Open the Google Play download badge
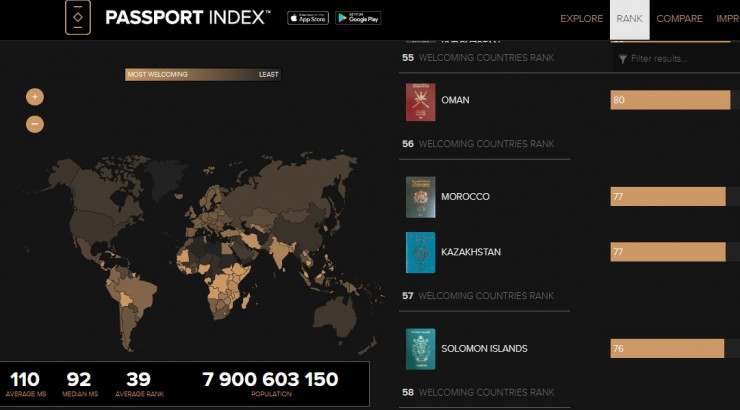Image resolution: width=740 pixels, height=410 pixels. (x=357, y=18)
